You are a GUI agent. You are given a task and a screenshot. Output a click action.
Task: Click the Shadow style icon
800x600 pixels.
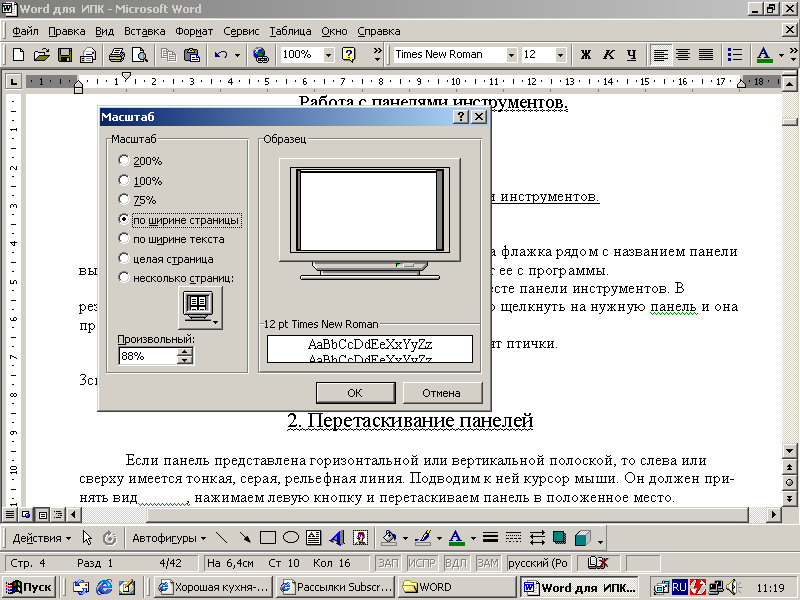[559, 538]
